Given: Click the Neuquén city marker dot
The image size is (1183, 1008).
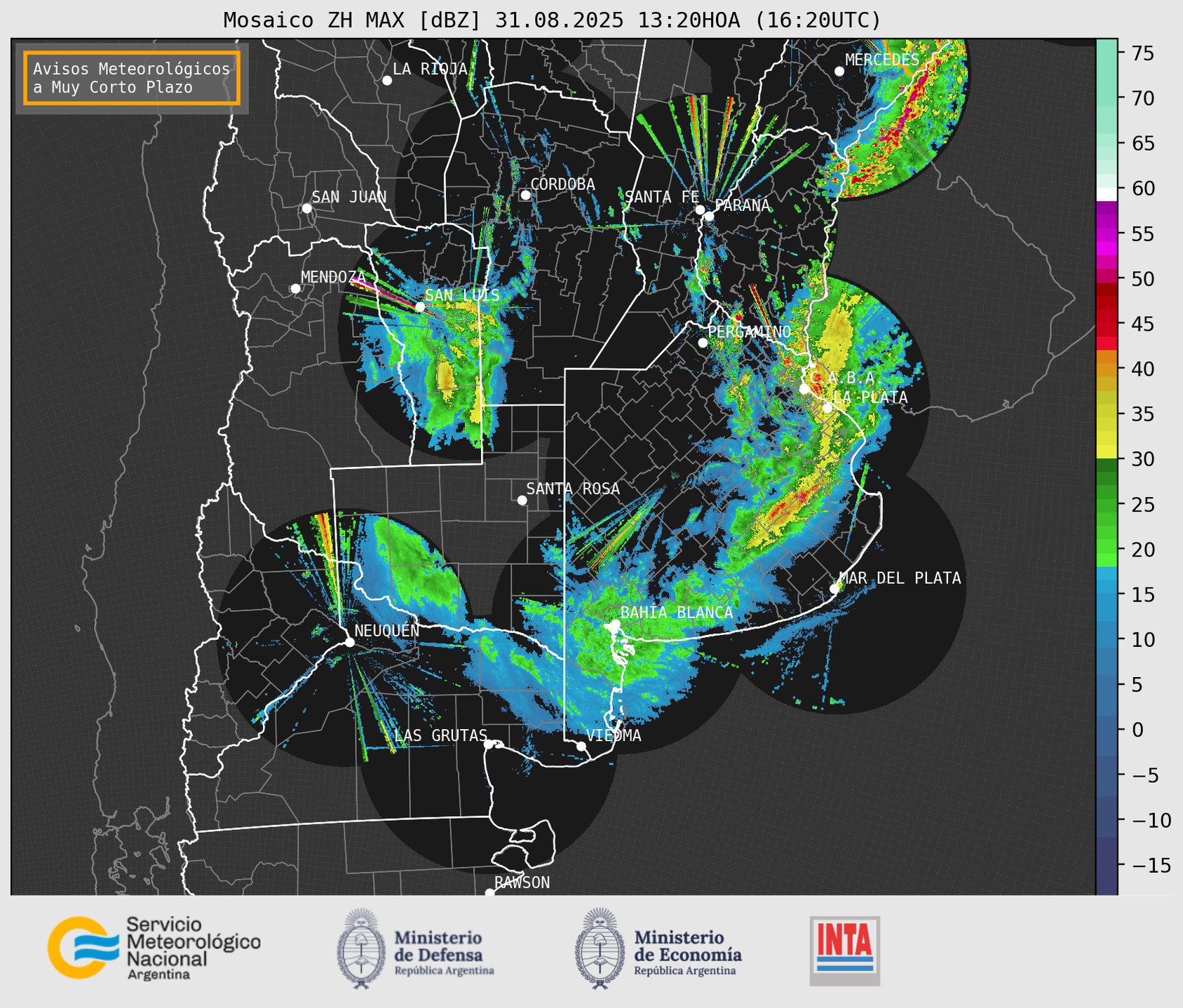Looking at the screenshot, I should (x=349, y=642).
